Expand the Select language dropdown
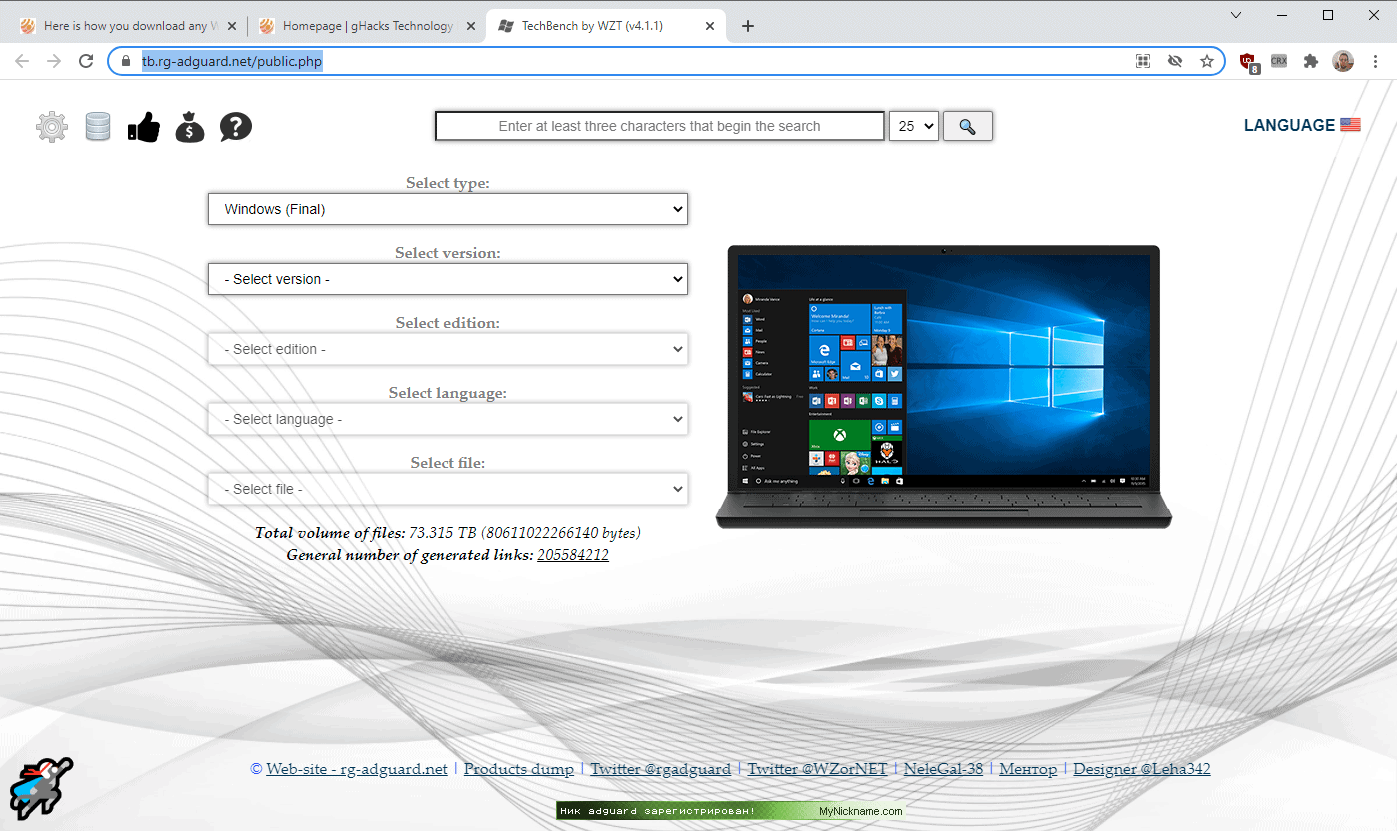This screenshot has height=831, width=1397. tap(448, 419)
